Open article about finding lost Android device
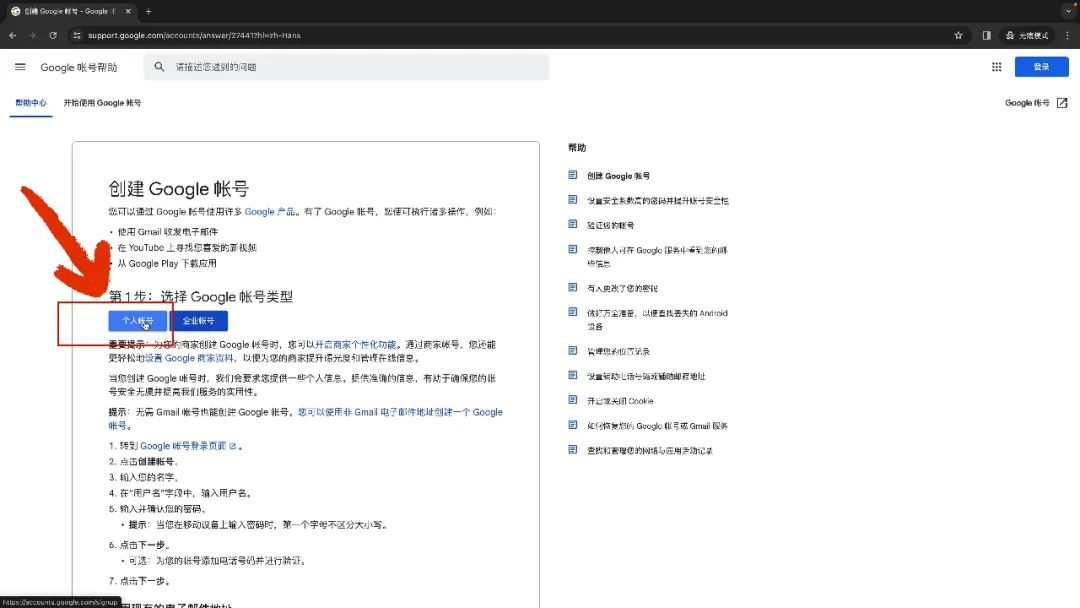Viewport: 1080px width, 608px height. [657, 319]
